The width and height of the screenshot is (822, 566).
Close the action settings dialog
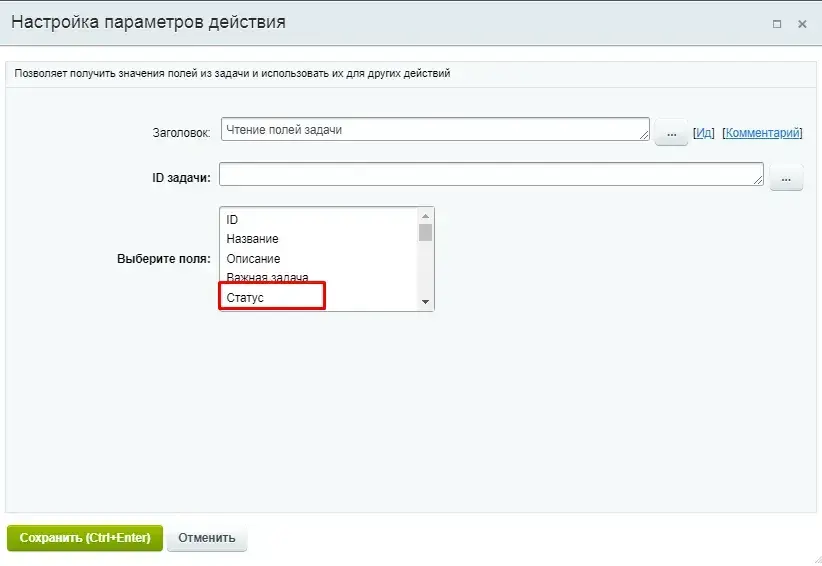pyautogui.click(x=802, y=24)
